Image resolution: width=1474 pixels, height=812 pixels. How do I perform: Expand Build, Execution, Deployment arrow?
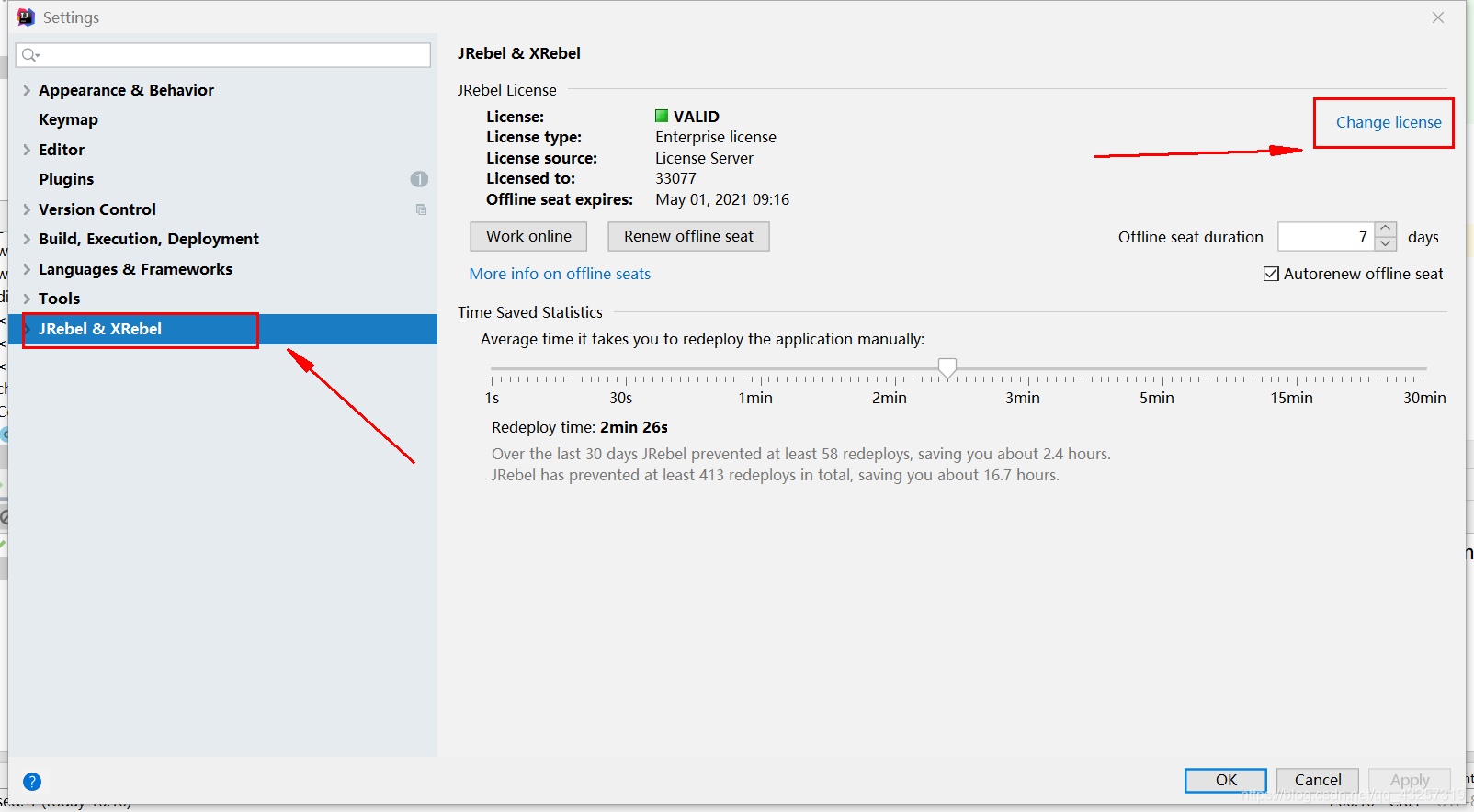click(x=27, y=239)
